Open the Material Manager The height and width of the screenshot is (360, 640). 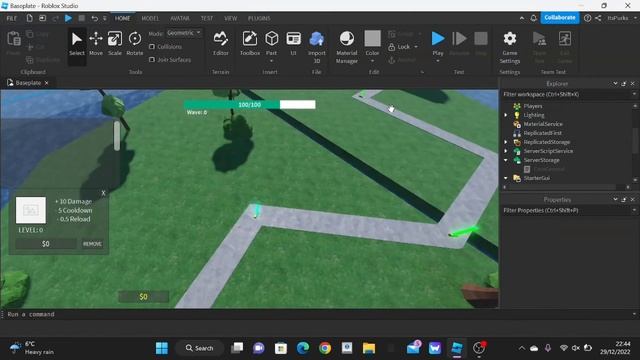pyautogui.click(x=347, y=47)
